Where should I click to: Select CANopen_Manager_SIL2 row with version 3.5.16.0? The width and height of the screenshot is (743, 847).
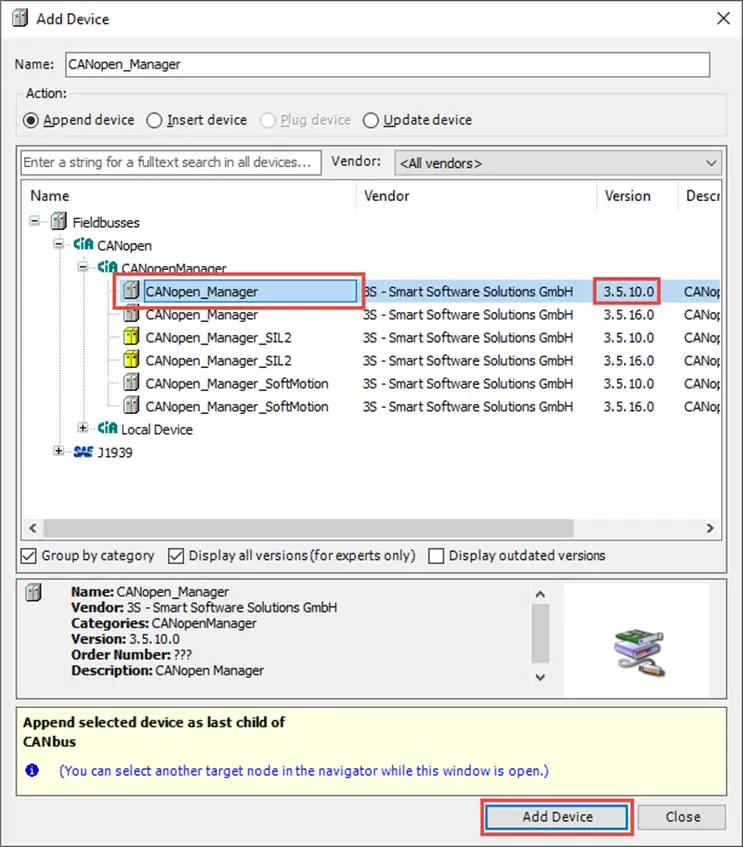pyautogui.click(x=371, y=360)
